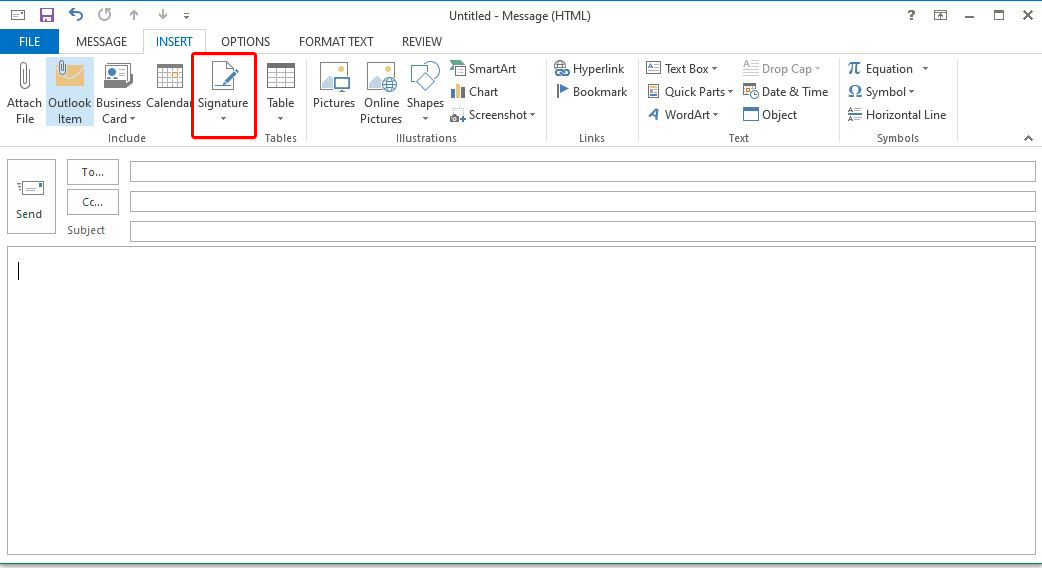Image resolution: width=1042 pixels, height=568 pixels.
Task: Click into the Subject field
Action: [x=582, y=231]
